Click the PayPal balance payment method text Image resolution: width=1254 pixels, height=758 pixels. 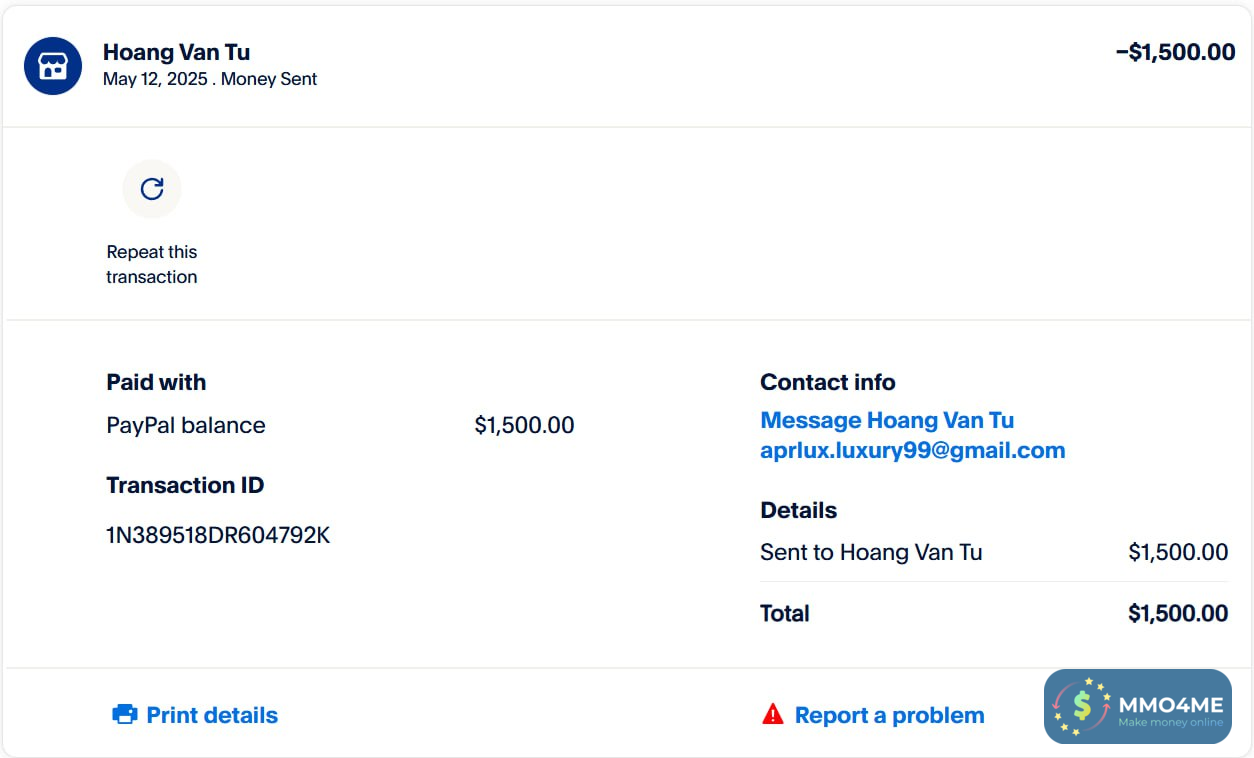click(x=186, y=425)
